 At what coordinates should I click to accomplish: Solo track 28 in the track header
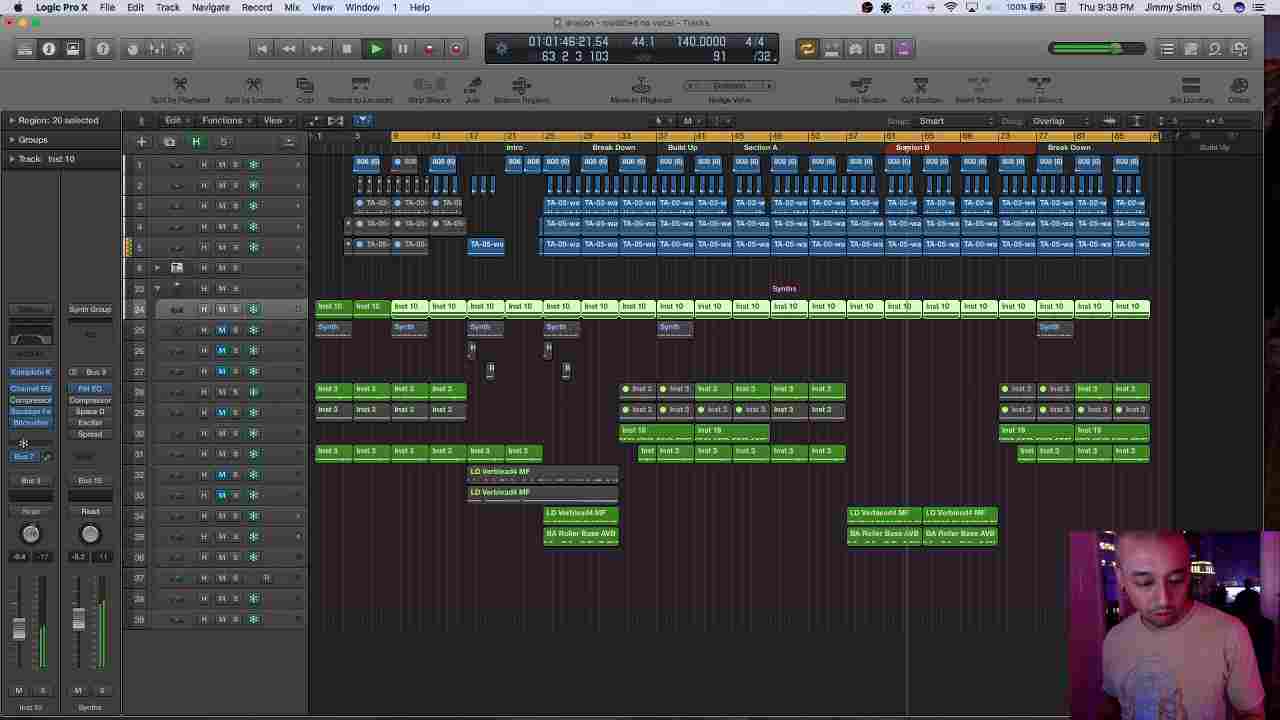[x=236, y=392]
